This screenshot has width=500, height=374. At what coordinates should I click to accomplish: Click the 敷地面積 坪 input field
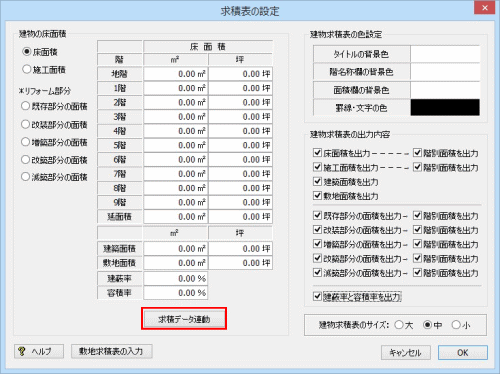(x=240, y=263)
